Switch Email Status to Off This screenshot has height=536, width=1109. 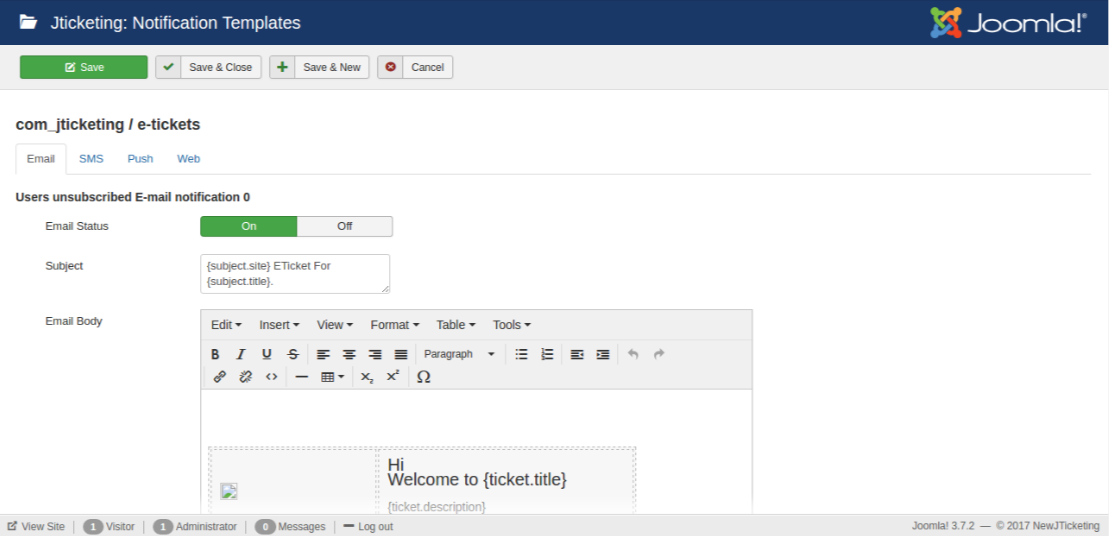click(x=345, y=226)
